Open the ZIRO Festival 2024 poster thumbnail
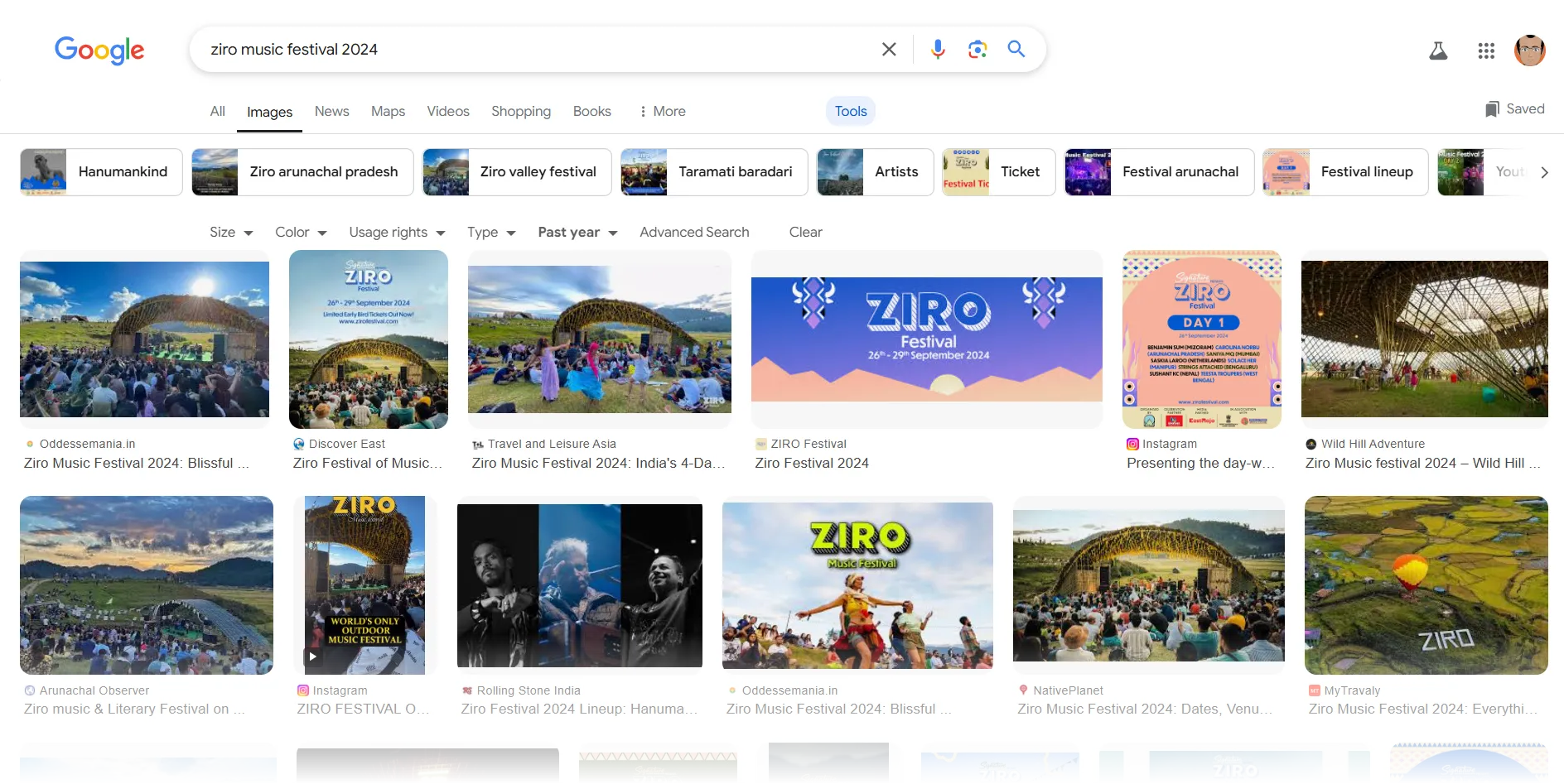Screen dimensions: 1564x784 pyautogui.click(x=926, y=339)
